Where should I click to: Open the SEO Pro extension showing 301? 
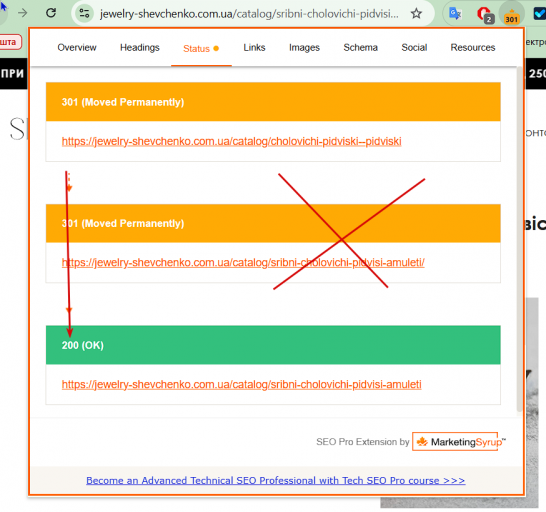511,14
